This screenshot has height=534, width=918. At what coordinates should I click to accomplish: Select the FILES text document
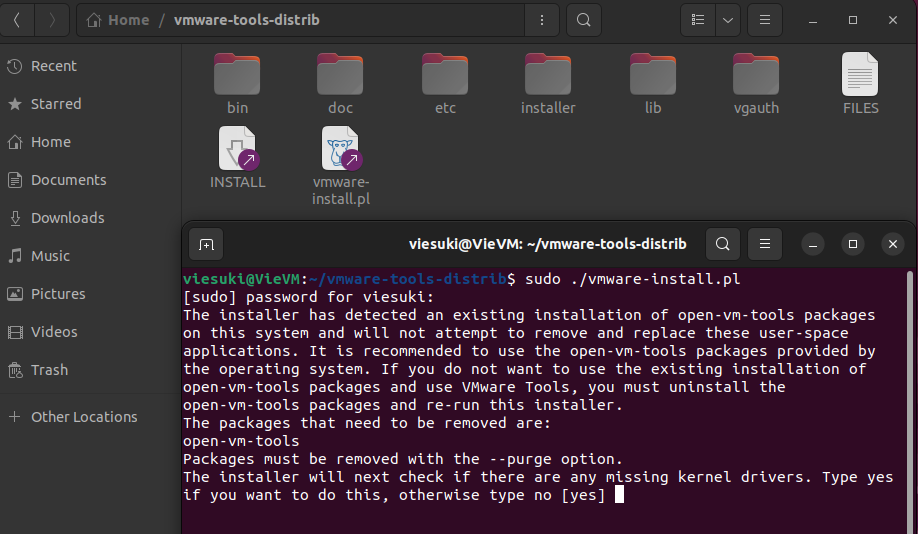pos(860,83)
